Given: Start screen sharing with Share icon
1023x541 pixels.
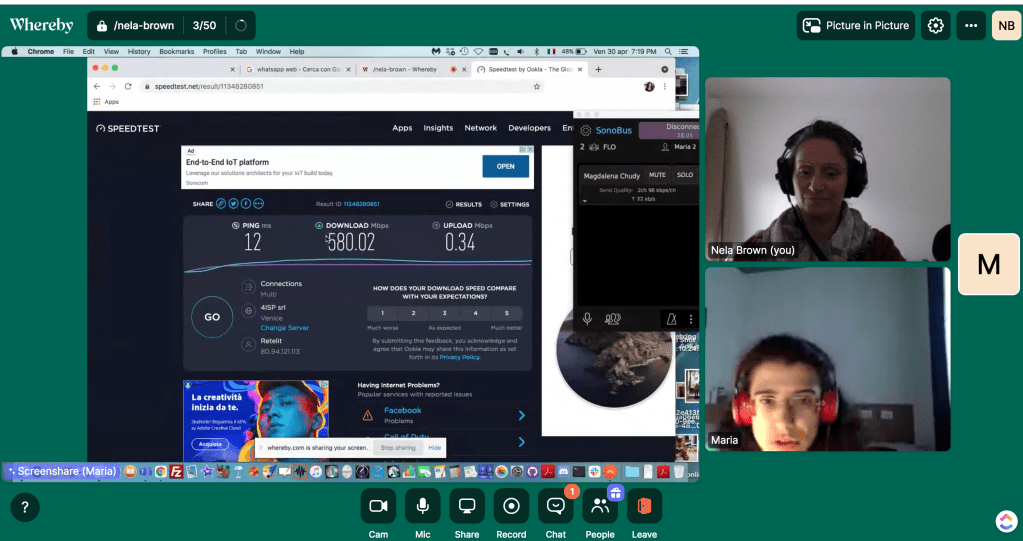Looking at the screenshot, I should (x=467, y=506).
